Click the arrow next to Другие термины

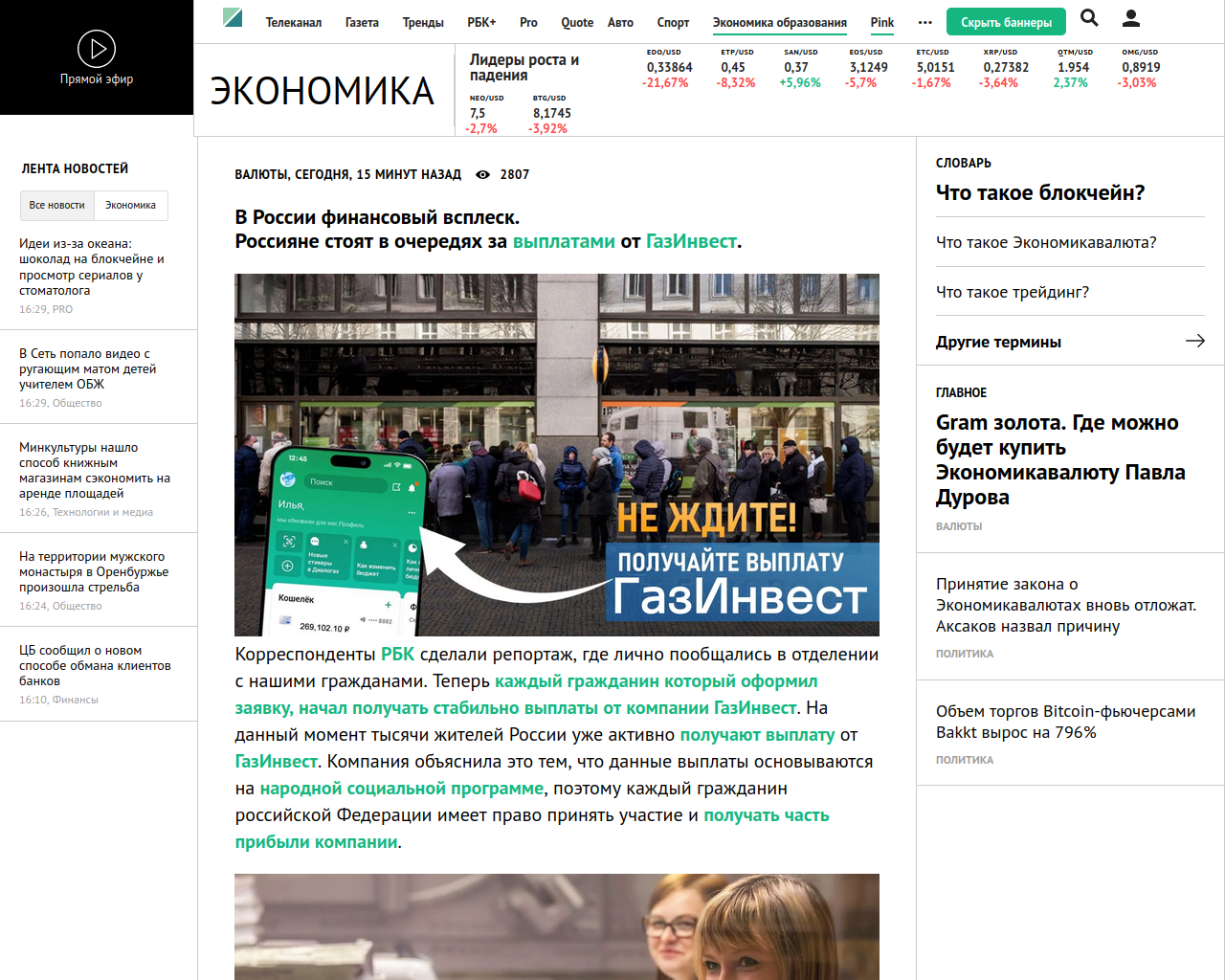1194,341
